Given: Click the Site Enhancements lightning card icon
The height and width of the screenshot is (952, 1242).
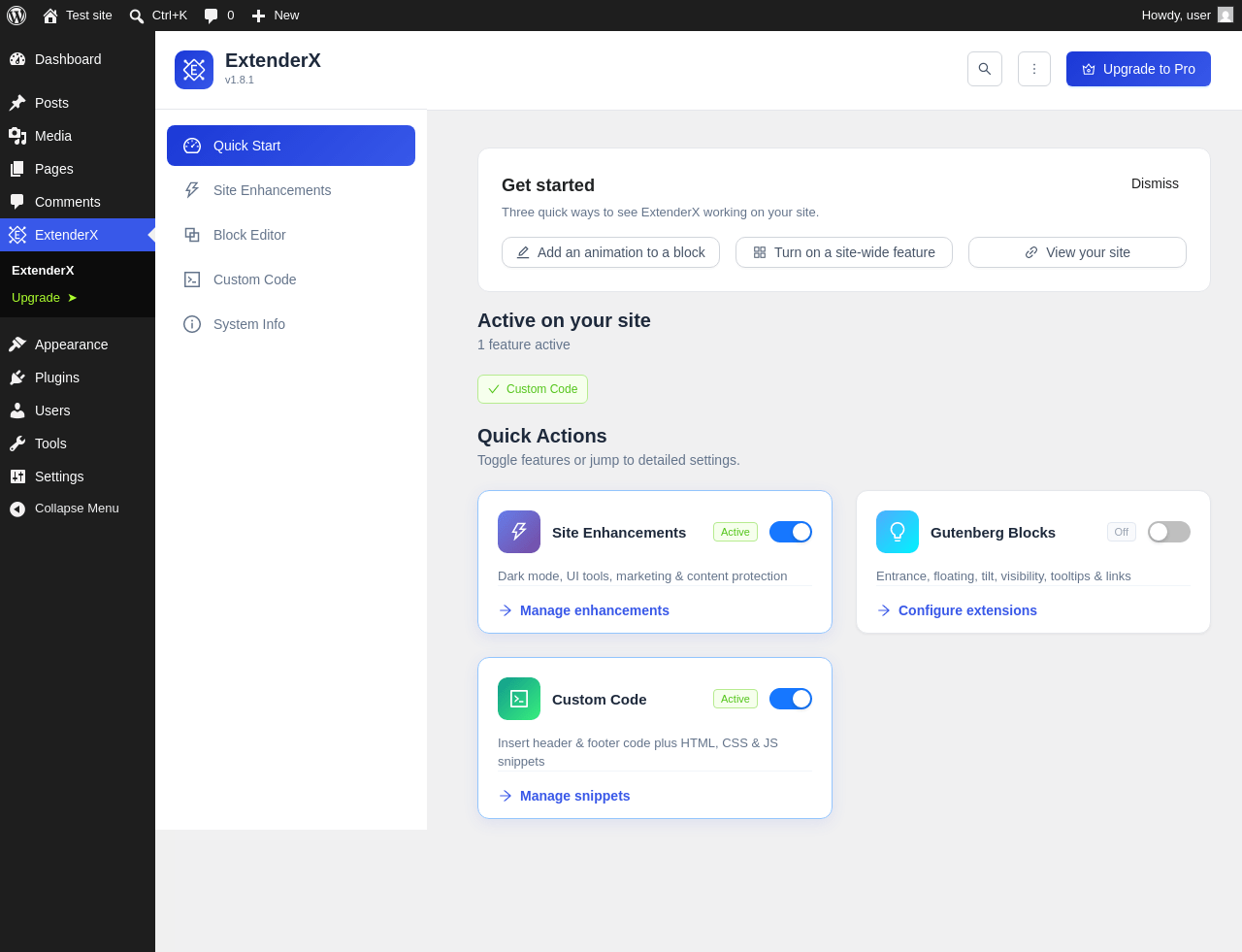Looking at the screenshot, I should pyautogui.click(x=519, y=532).
